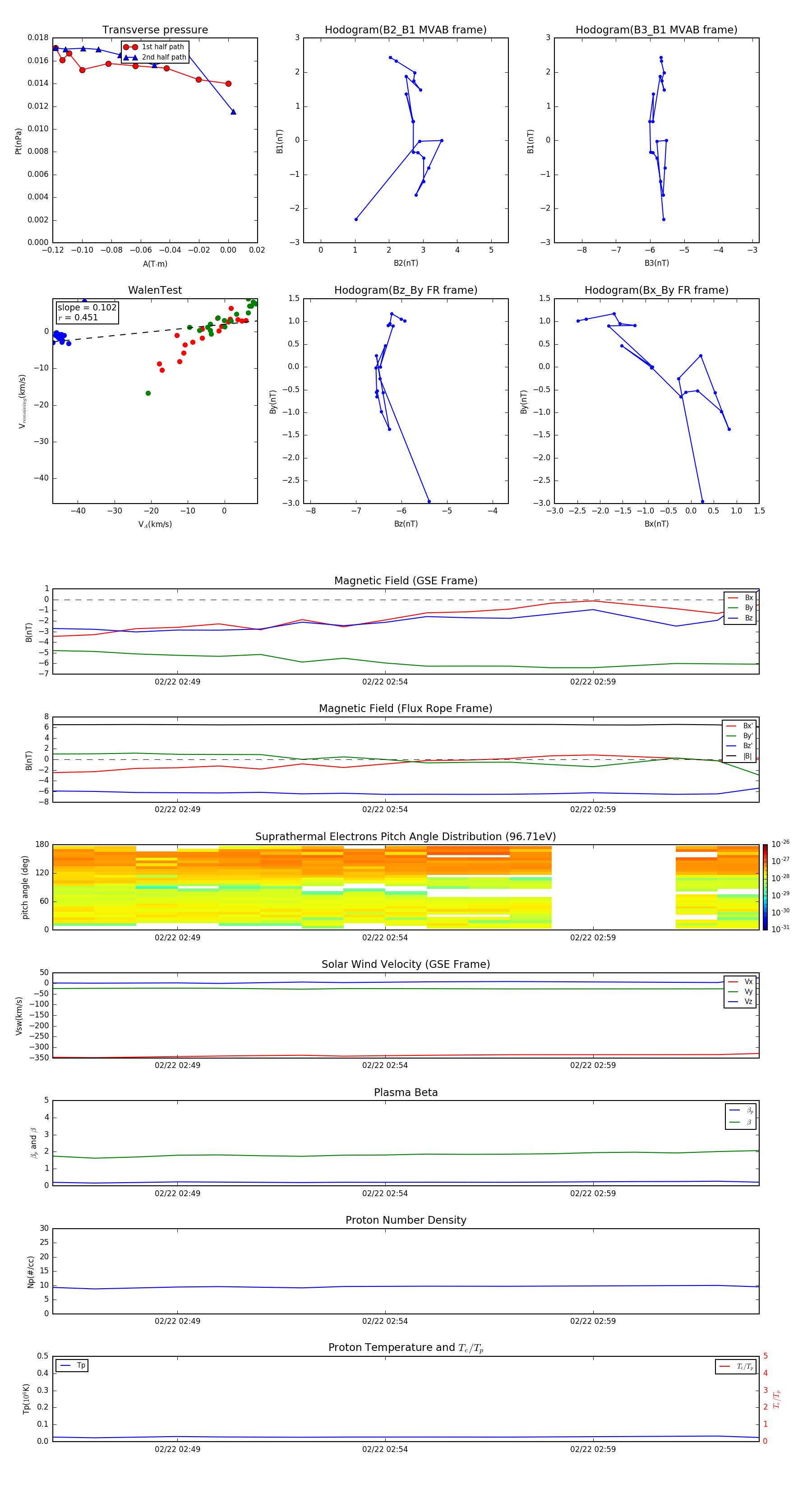812x1489 pixels.
Task: Click the 02/22 02:59 tick label under the Plasma Beta plot
Action: click(592, 1193)
